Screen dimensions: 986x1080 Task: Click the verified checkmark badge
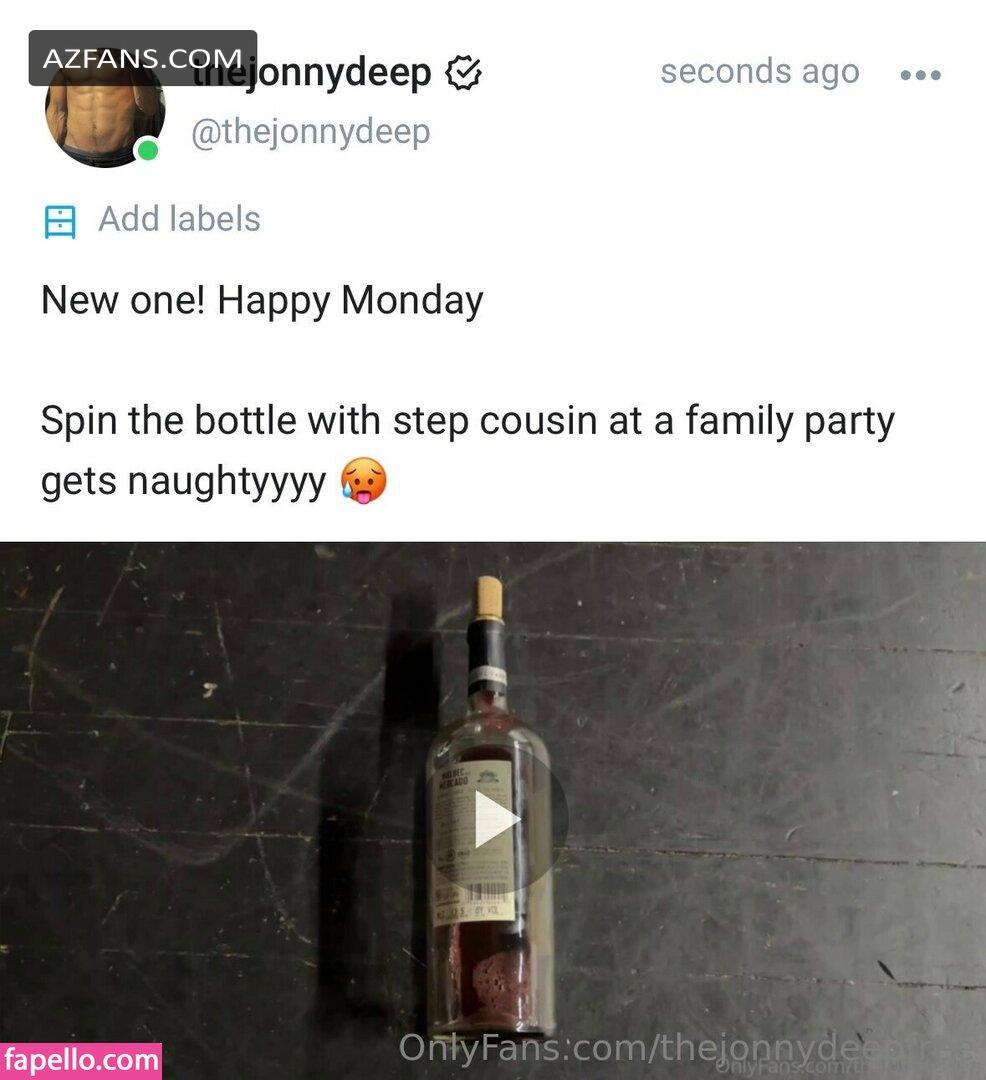coord(463,74)
